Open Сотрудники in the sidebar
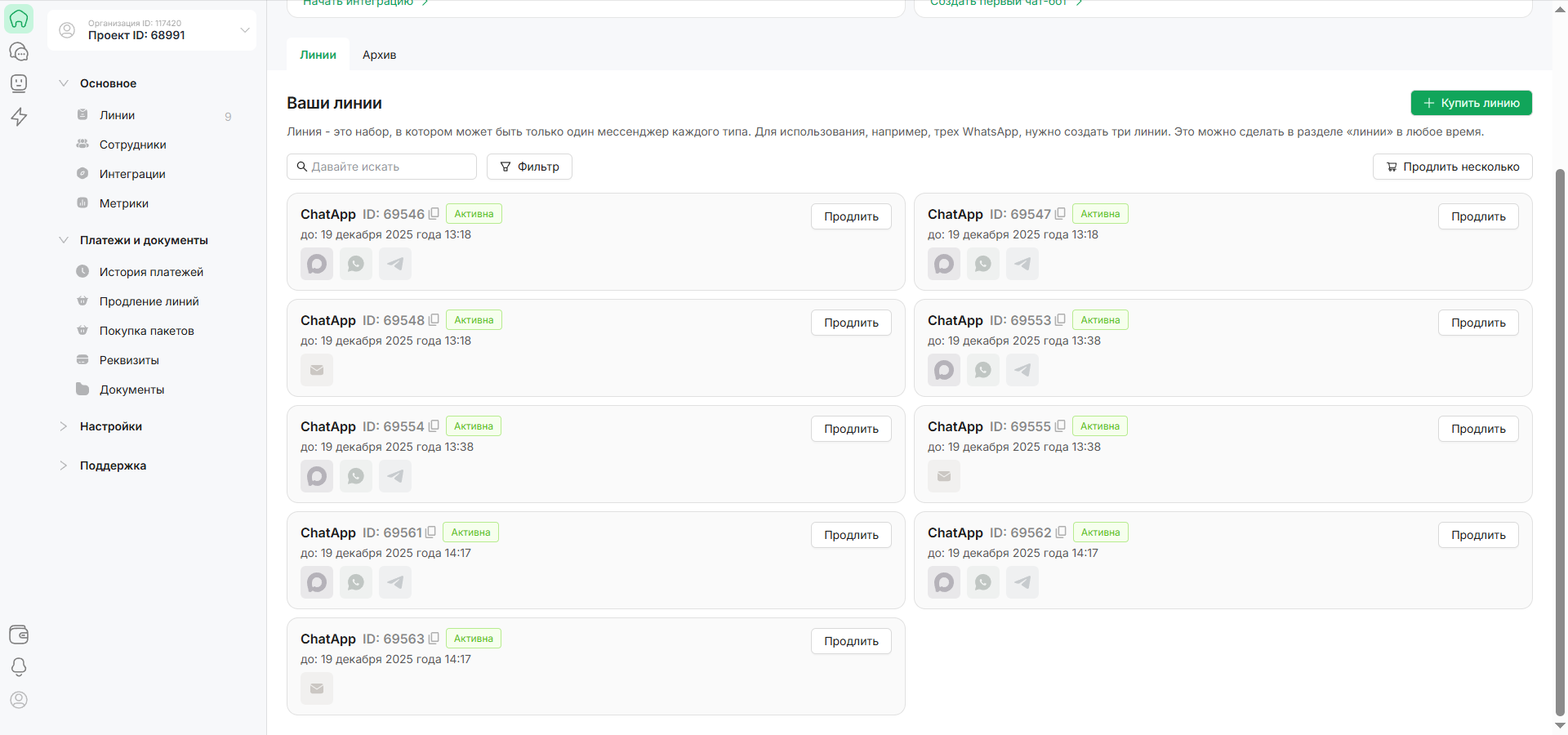Image resolution: width=1568 pixels, height=735 pixels. (132, 145)
